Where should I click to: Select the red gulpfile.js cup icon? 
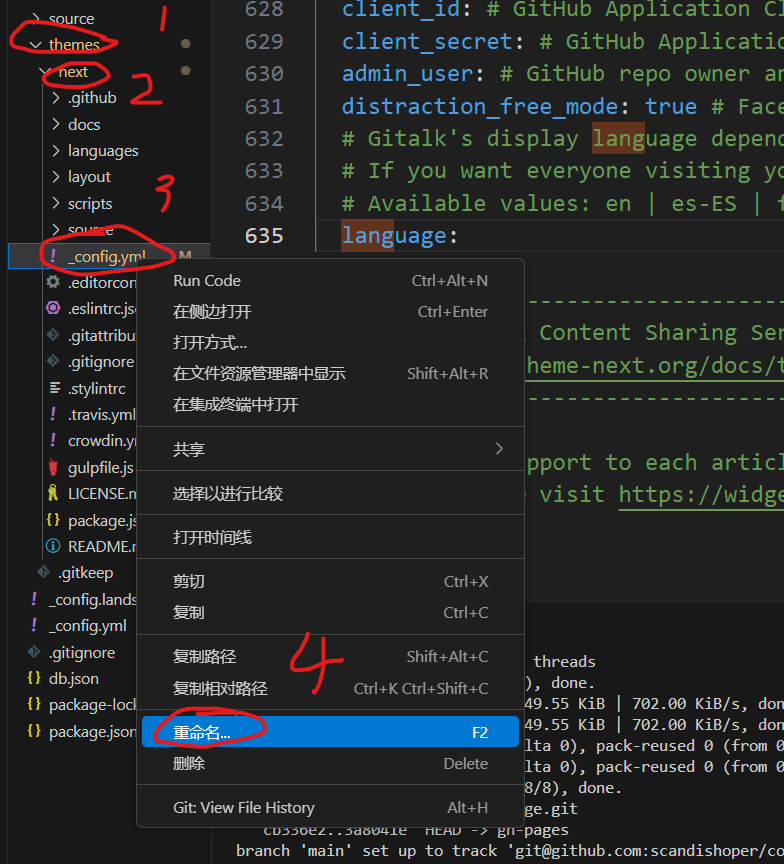click(53, 467)
